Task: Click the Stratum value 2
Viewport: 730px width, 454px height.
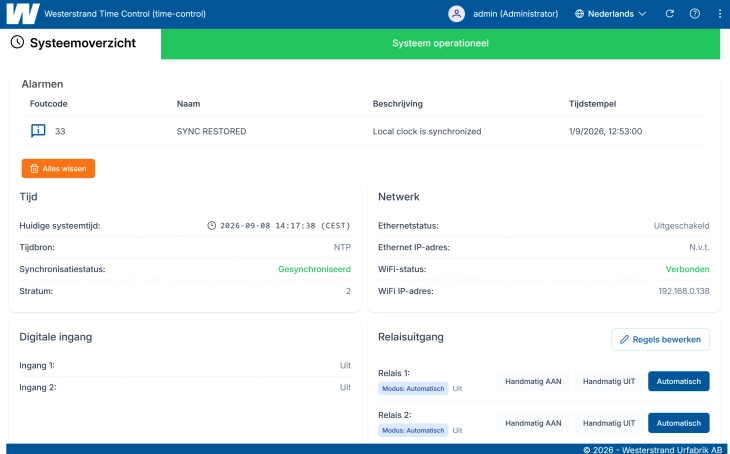Action: (x=348, y=291)
